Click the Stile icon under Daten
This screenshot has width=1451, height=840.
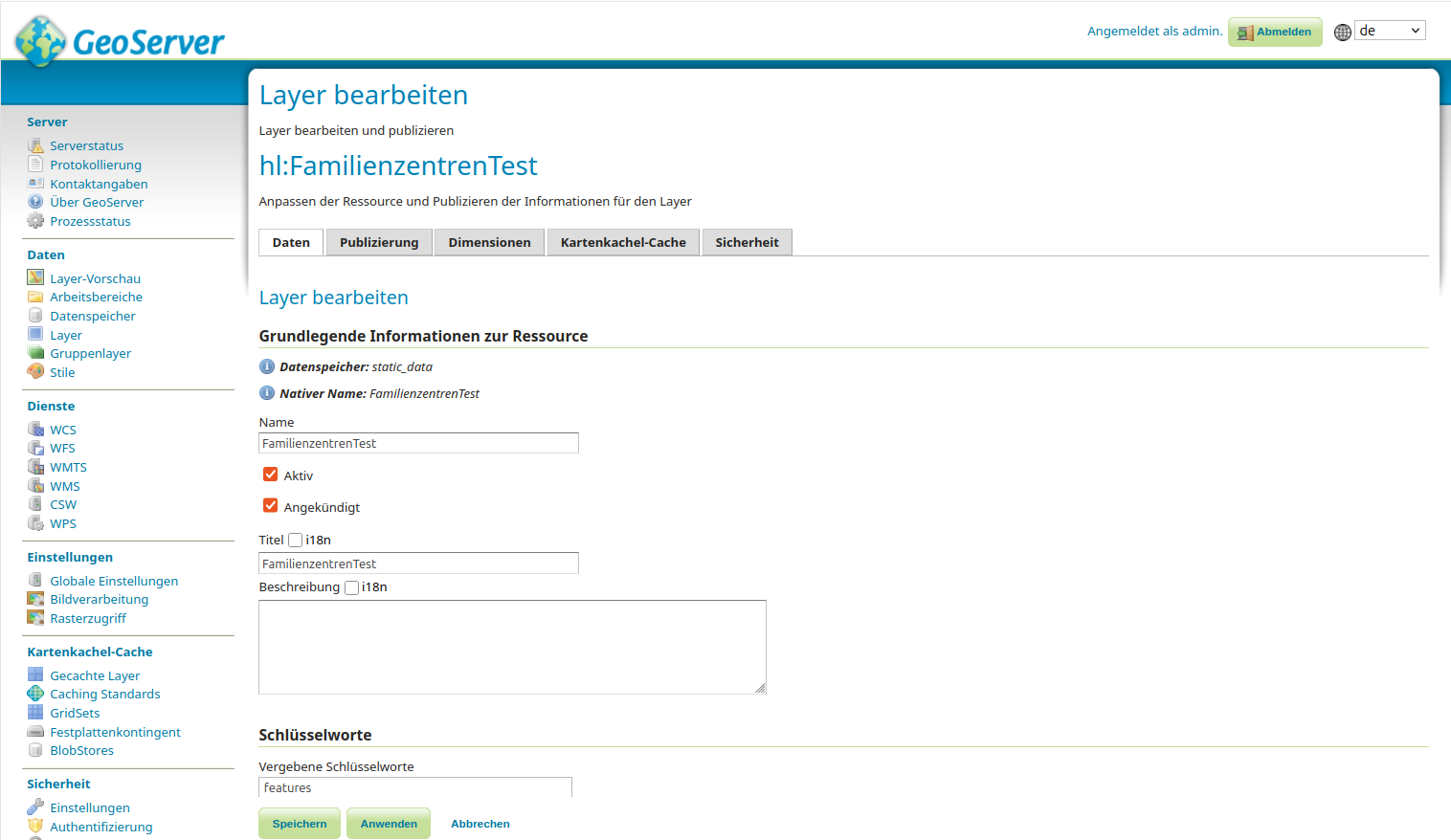36,372
